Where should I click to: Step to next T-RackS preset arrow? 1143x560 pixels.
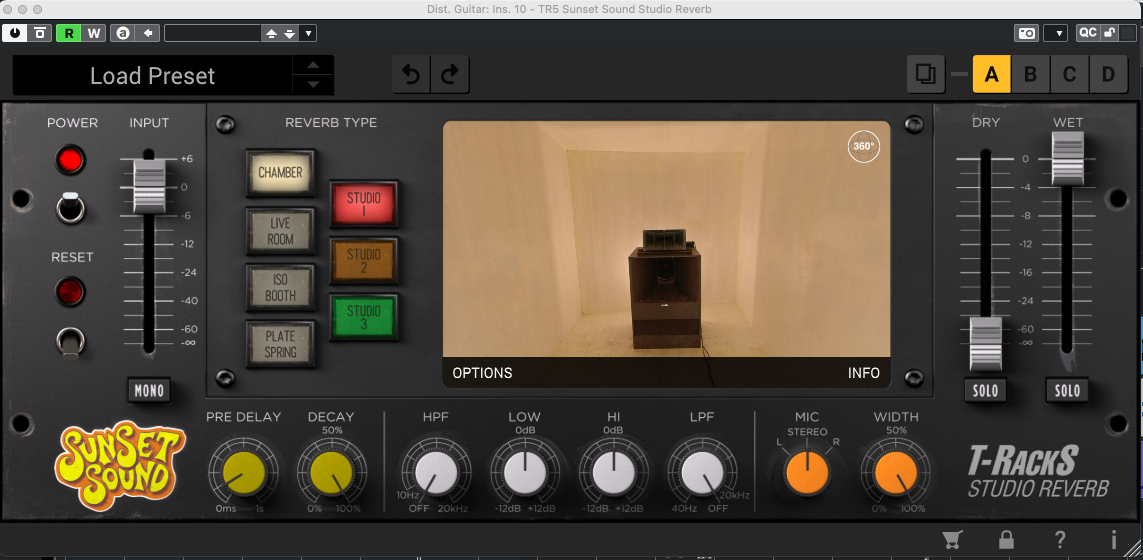[313, 85]
